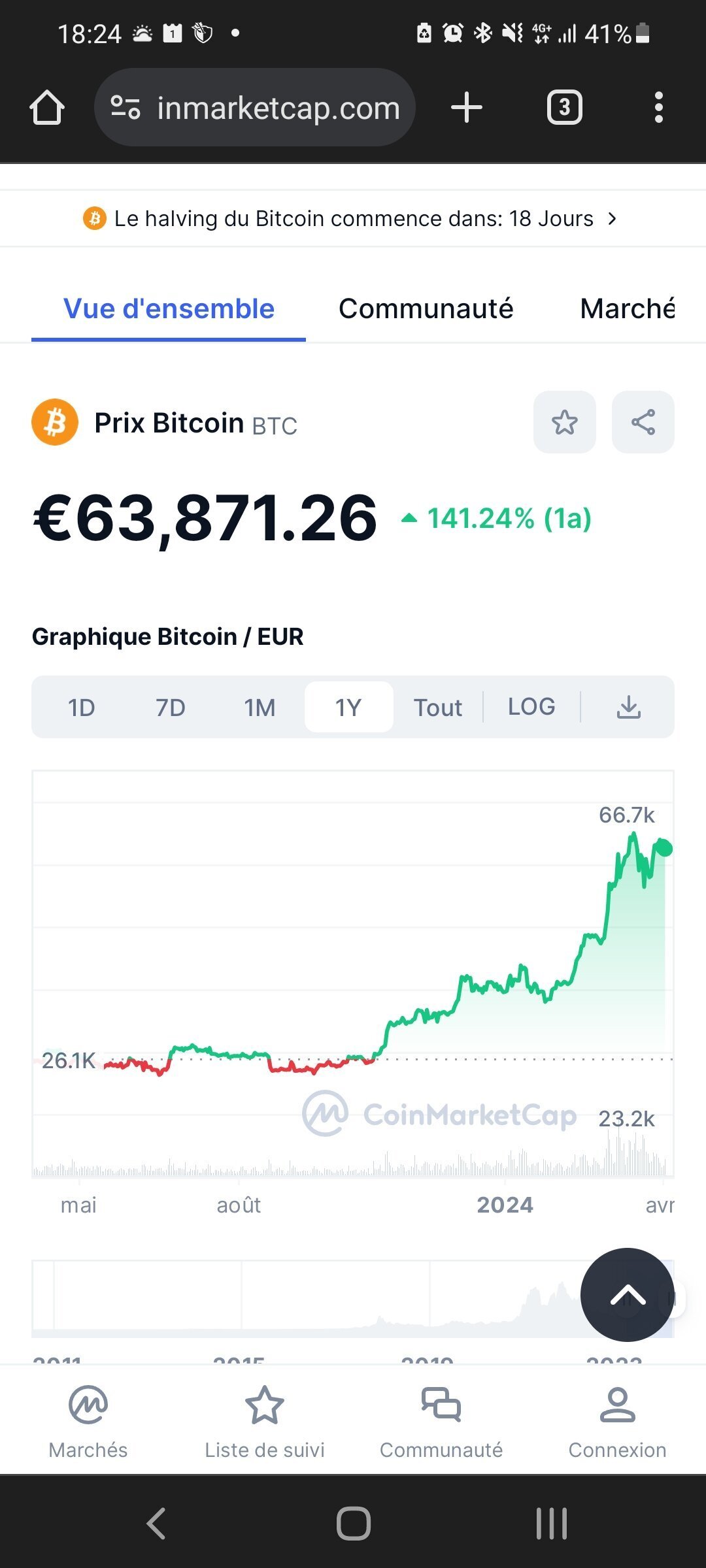This screenshot has height=1568, width=706.
Task: Add Bitcoin to watchlist with star icon
Action: tap(564, 422)
